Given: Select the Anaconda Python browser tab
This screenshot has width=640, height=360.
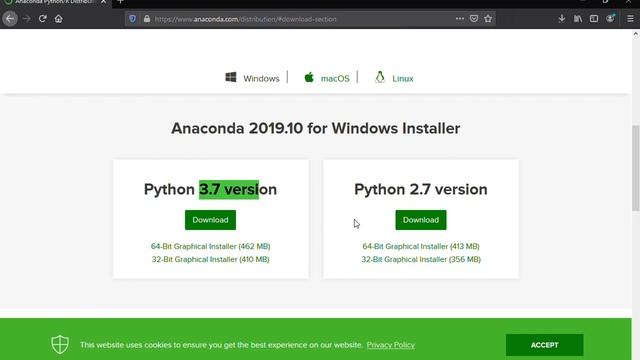Looking at the screenshot, I should pos(56,2).
